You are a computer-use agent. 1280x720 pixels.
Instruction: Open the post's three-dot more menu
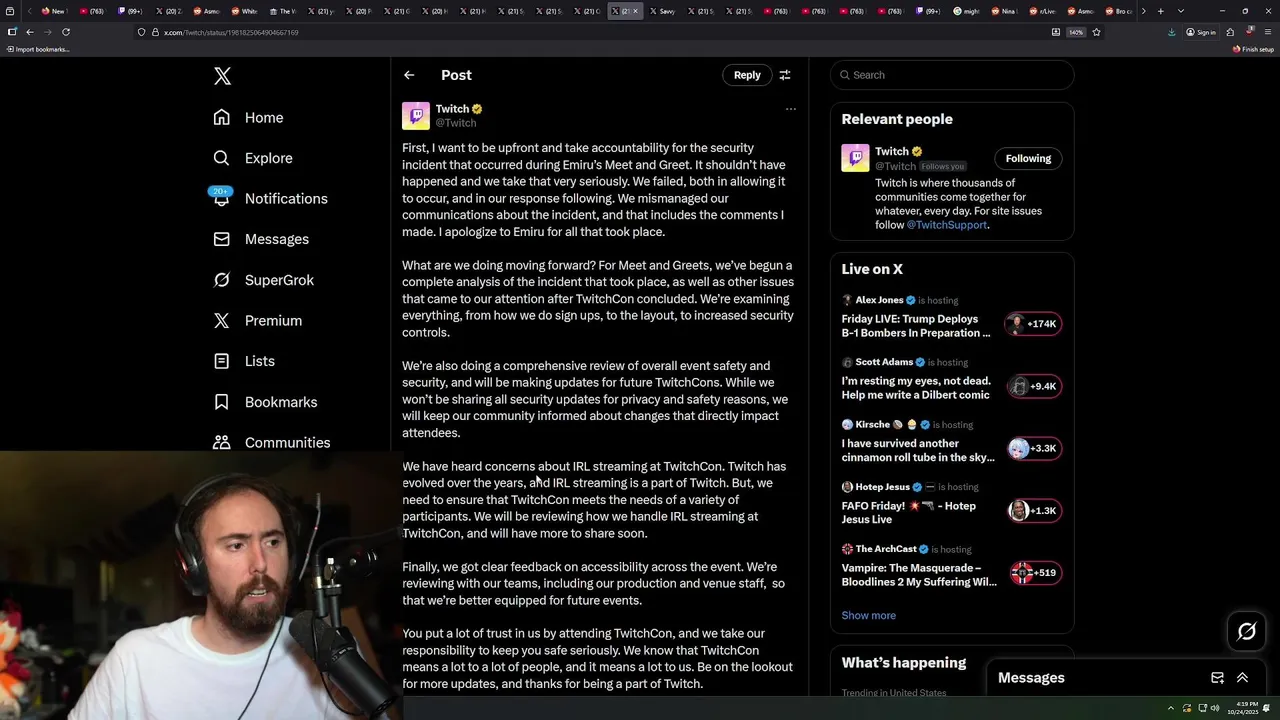coord(790,109)
